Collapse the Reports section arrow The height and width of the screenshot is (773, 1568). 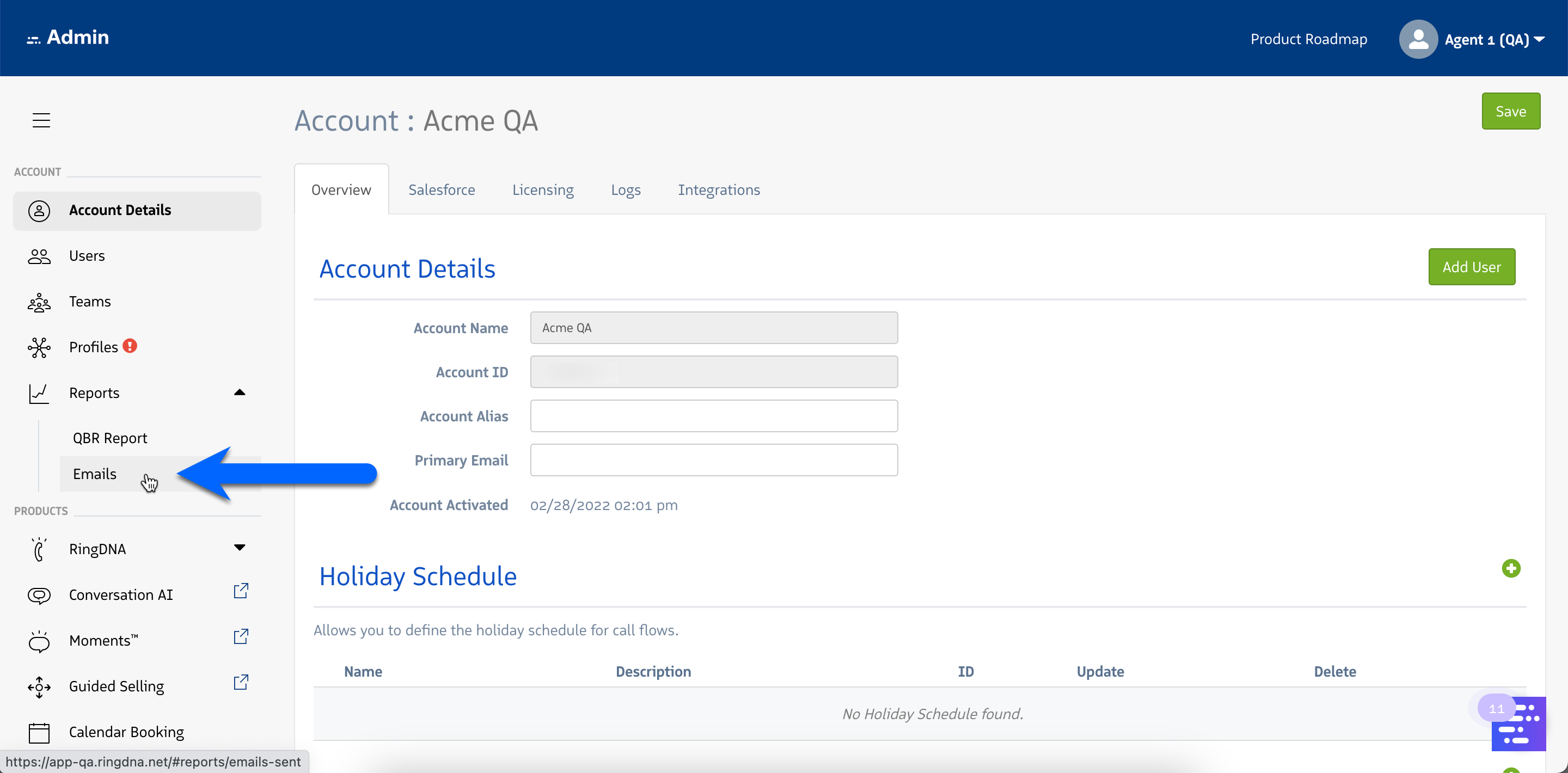(239, 392)
